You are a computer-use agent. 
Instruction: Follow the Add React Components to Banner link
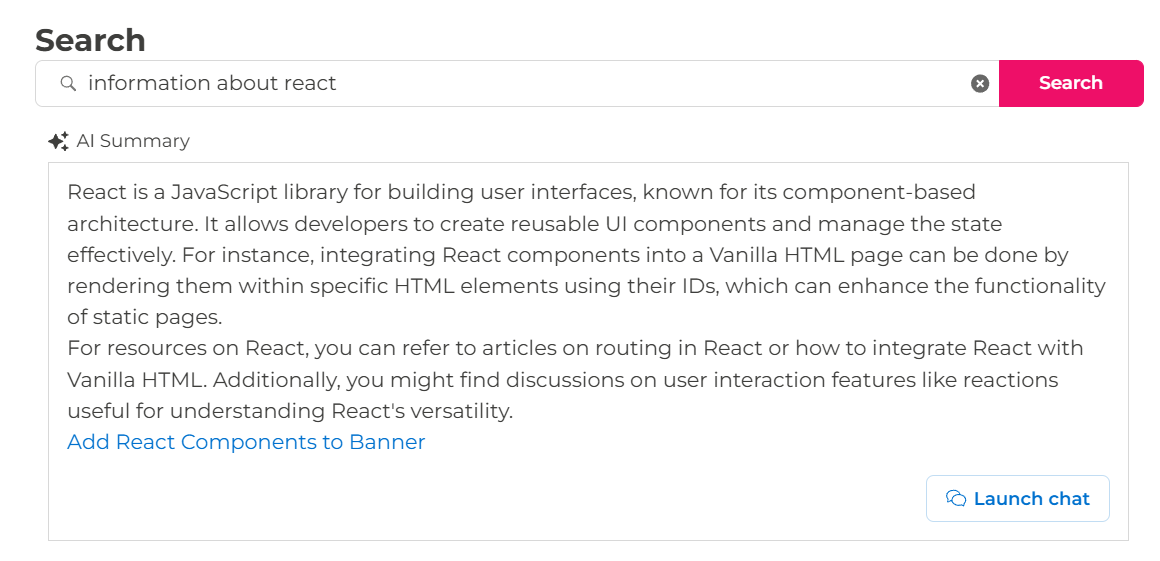246,442
